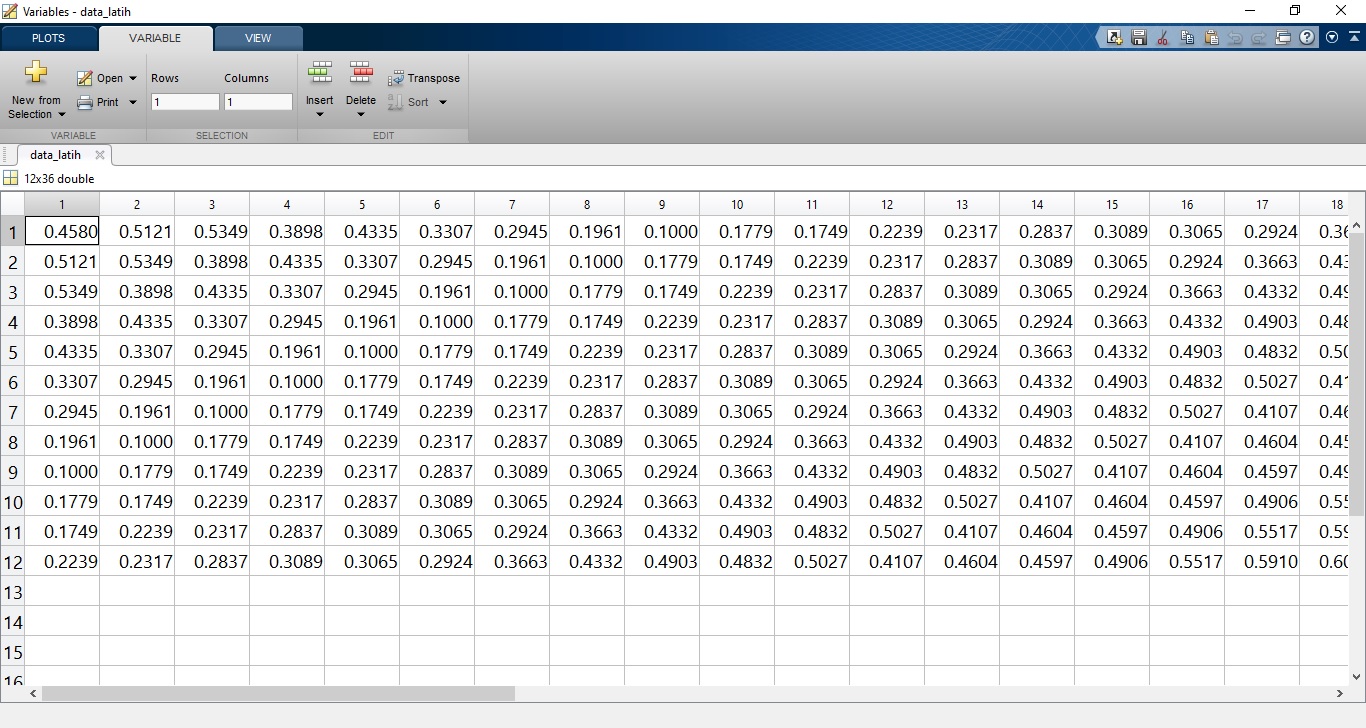Click the Switch Windows icon
Viewport: 1366px width, 728px height.
[x=1284, y=38]
